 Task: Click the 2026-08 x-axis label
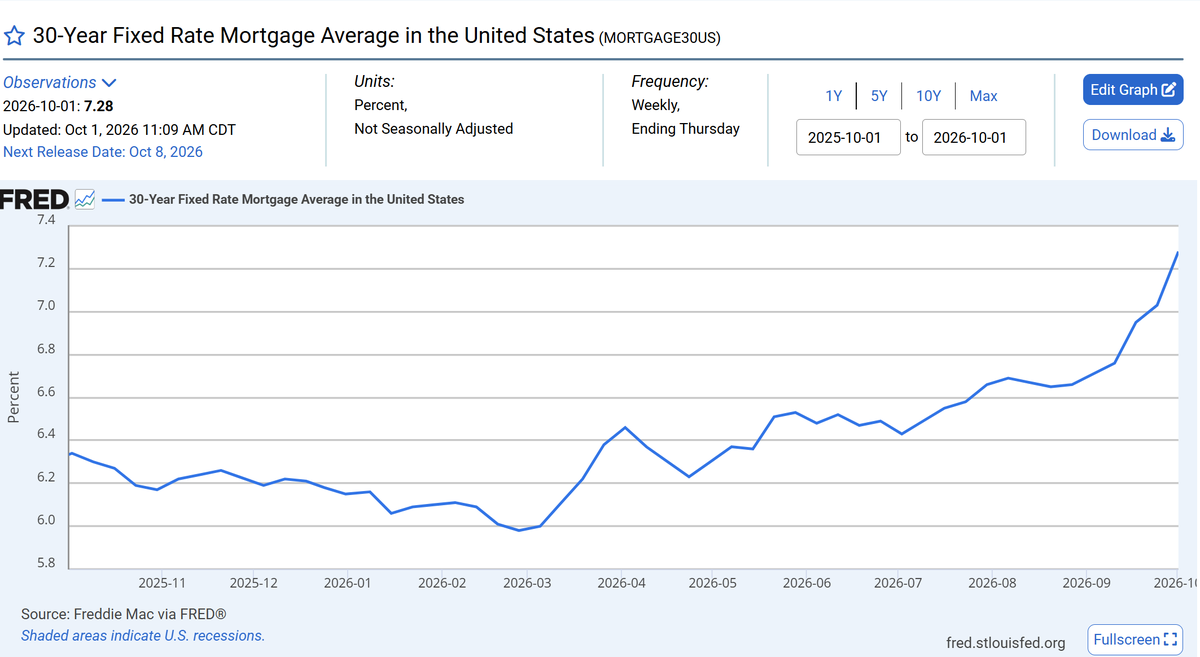click(993, 582)
